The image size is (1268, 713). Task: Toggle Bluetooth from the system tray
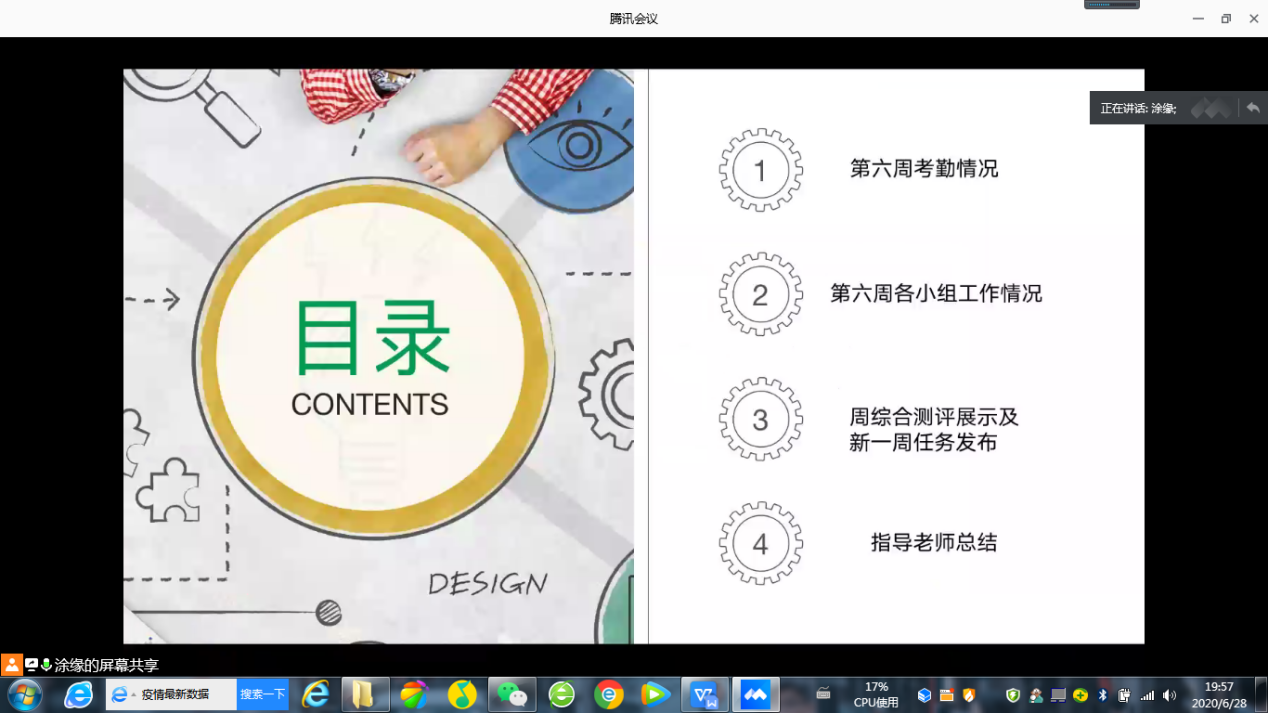click(1103, 695)
